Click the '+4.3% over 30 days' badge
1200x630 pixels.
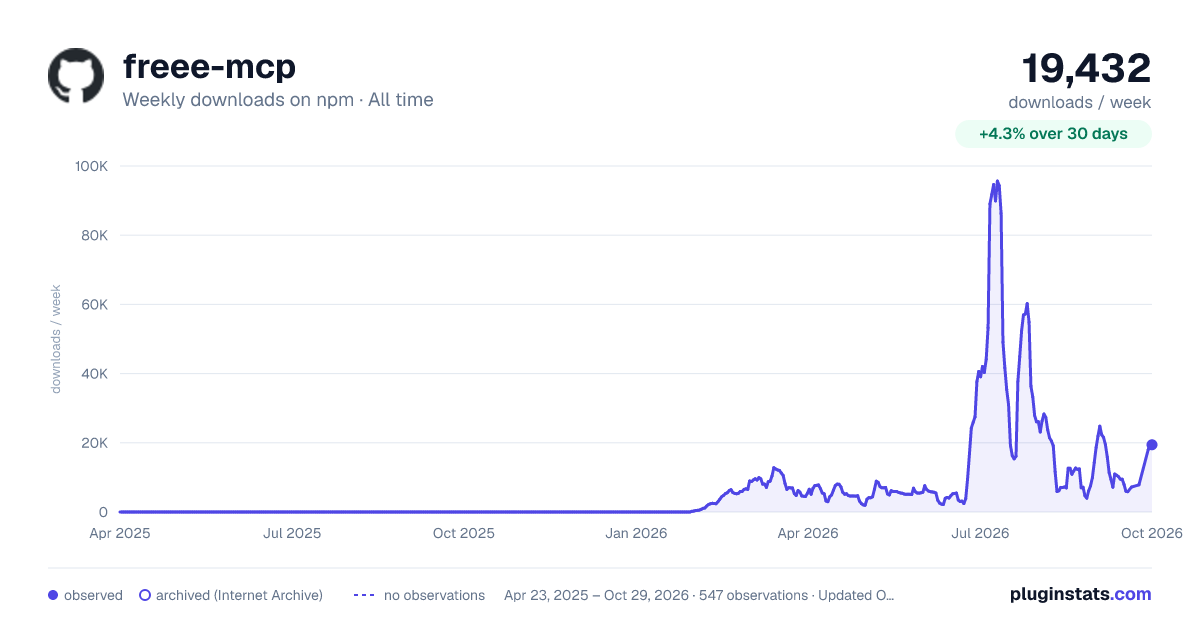(x=1053, y=134)
